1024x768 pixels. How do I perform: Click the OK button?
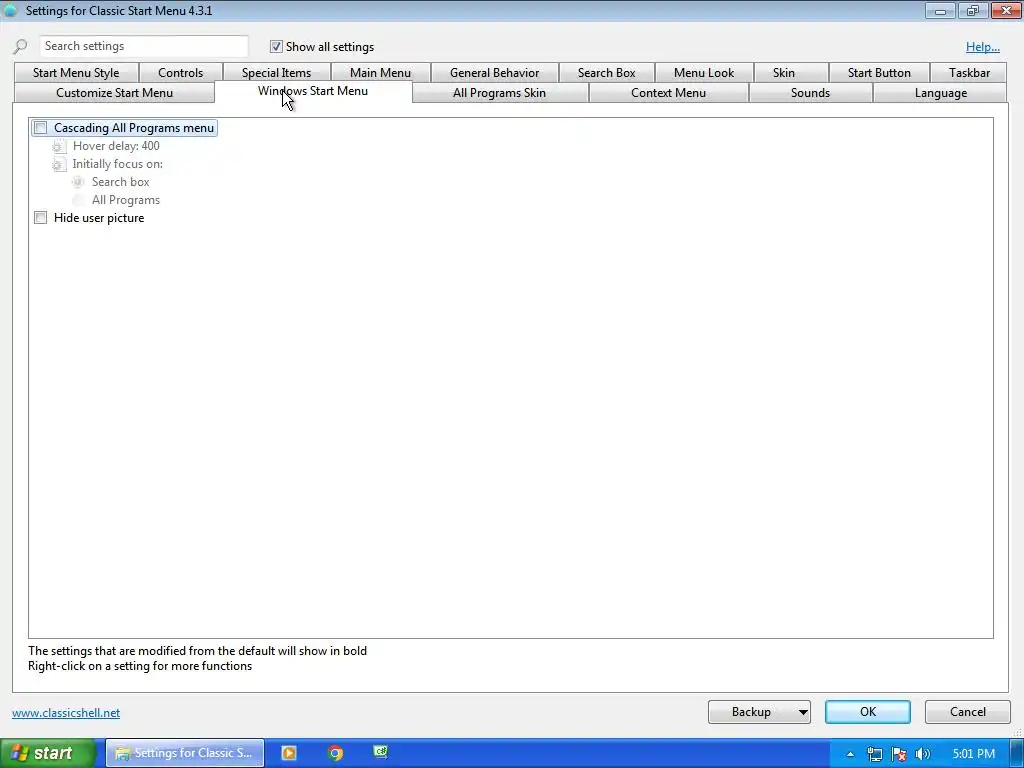click(x=867, y=712)
